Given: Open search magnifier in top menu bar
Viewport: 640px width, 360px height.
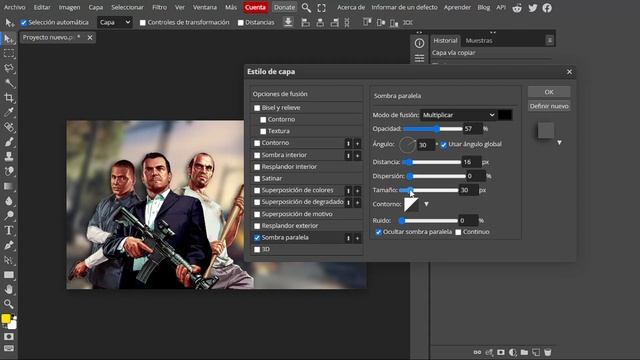Looking at the screenshot, I should [x=306, y=7].
